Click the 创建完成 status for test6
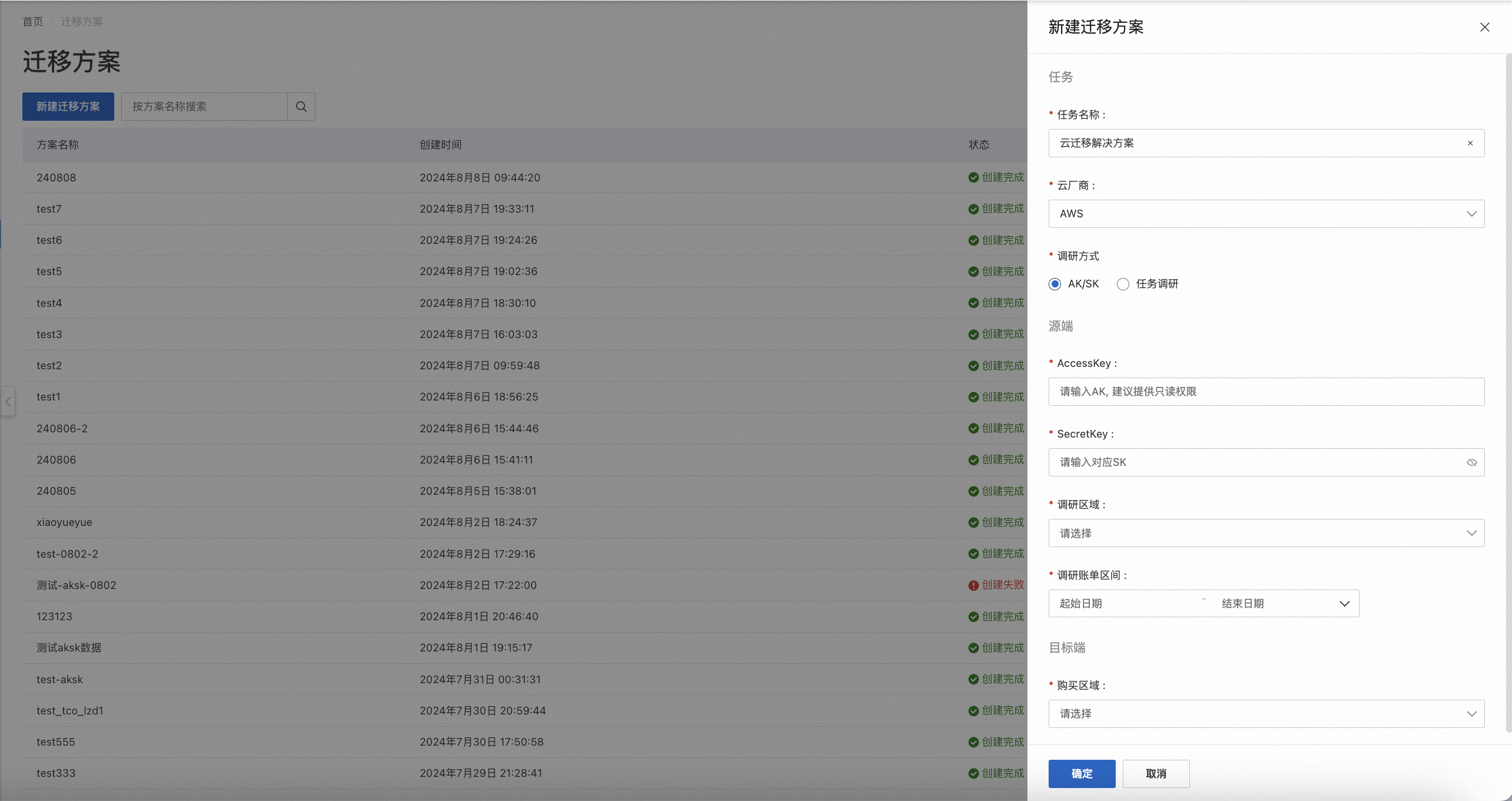The width and height of the screenshot is (1512, 801). tap(1003, 240)
